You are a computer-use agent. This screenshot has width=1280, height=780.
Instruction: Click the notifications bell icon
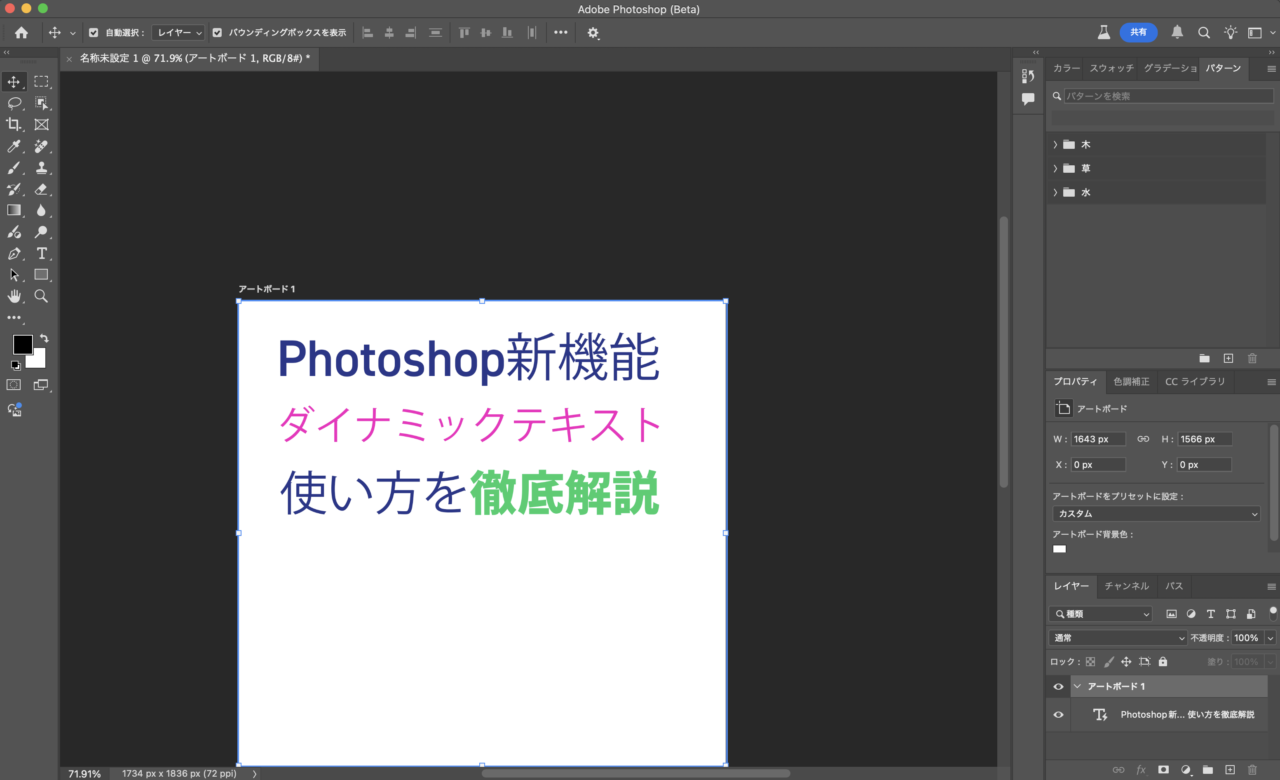pyautogui.click(x=1177, y=32)
